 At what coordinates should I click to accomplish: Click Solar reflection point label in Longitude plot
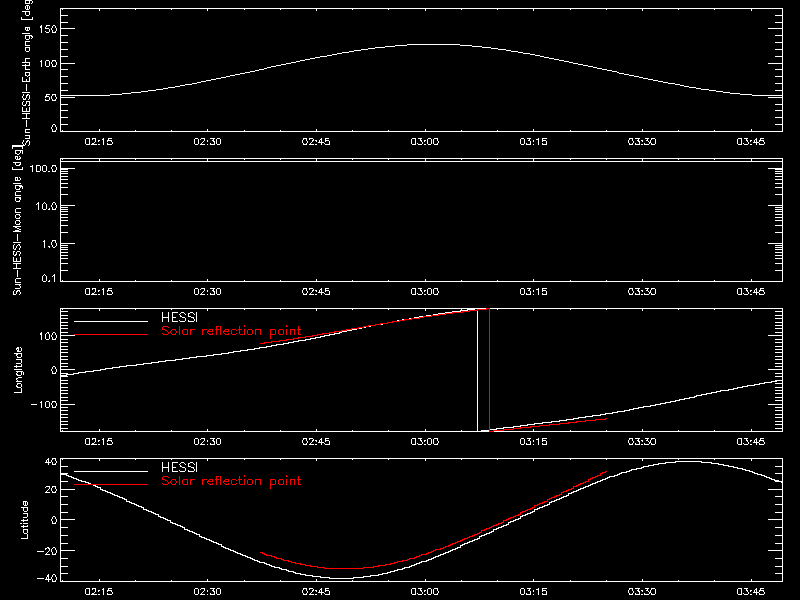231,331
